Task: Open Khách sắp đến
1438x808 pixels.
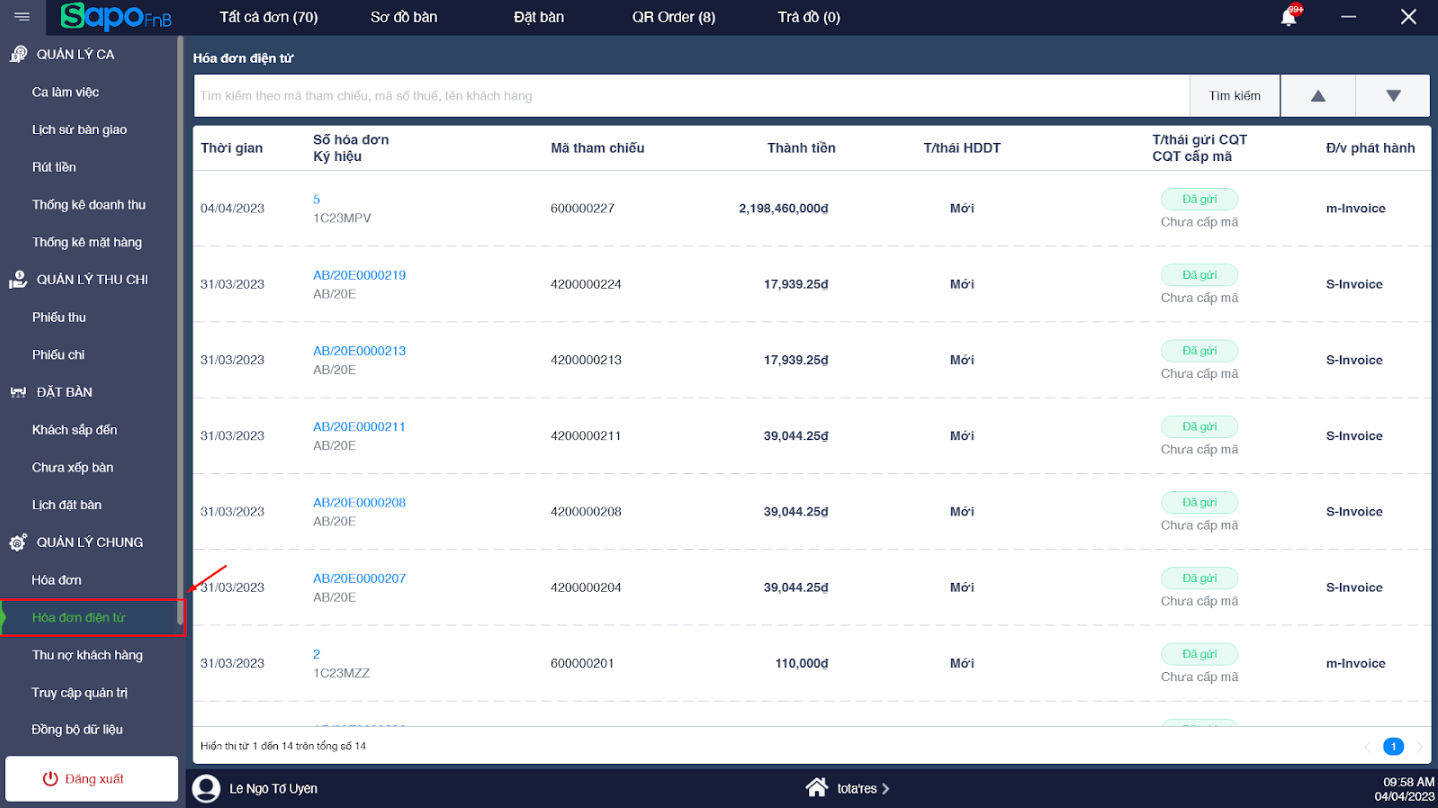Action: pyautogui.click(x=75, y=430)
